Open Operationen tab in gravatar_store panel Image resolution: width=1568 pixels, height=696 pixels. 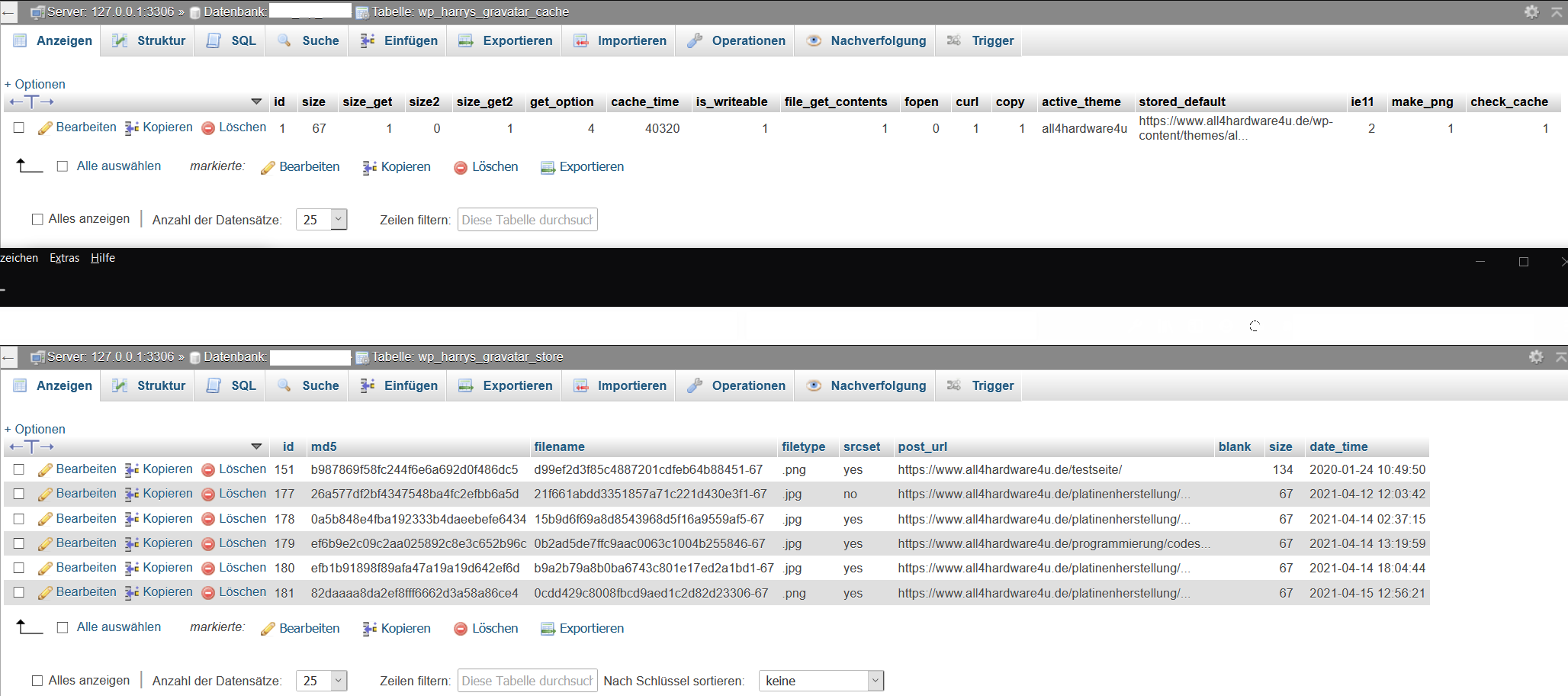tap(736, 385)
